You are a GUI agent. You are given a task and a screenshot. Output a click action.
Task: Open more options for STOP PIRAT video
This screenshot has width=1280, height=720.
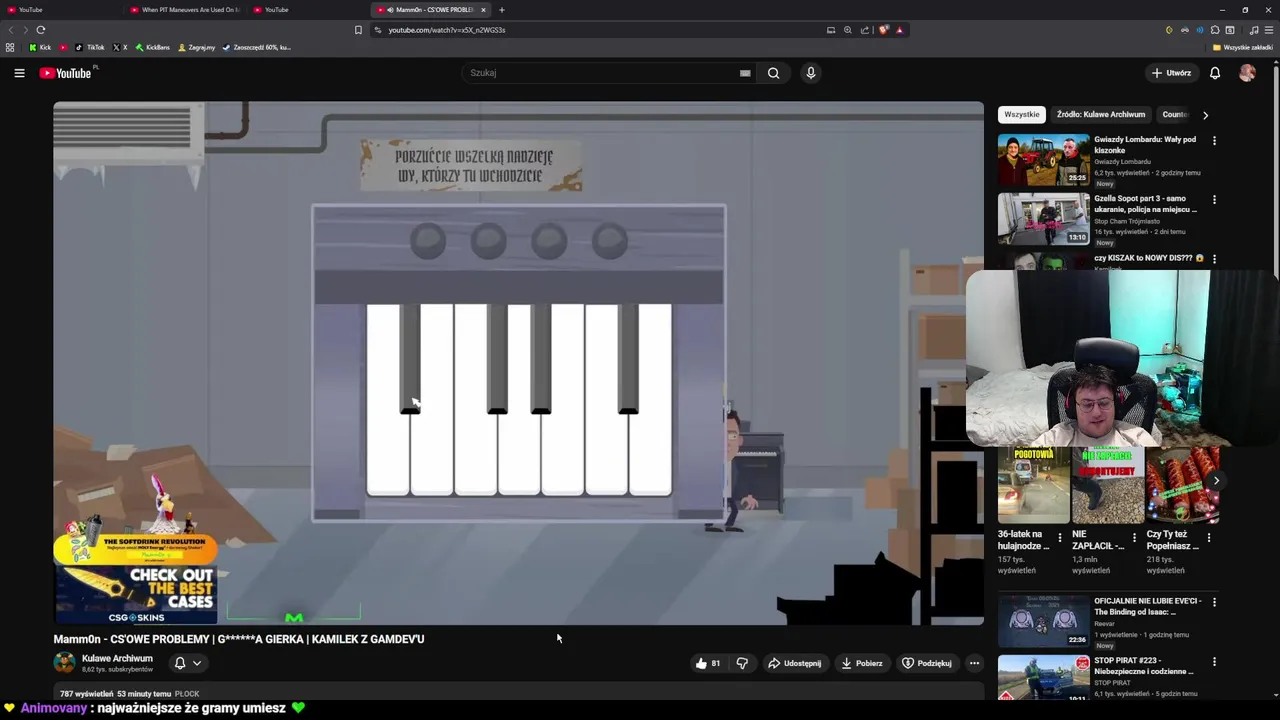1214,662
